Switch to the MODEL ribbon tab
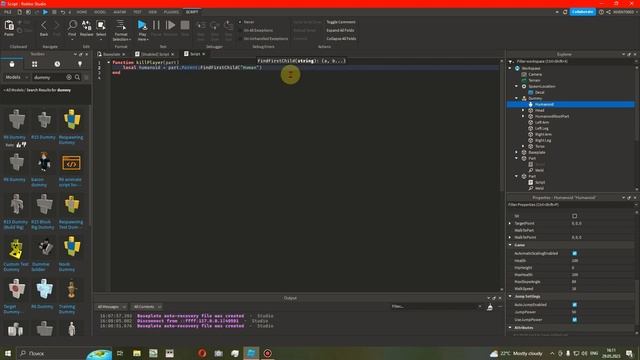The height and width of the screenshot is (360, 640). pos(100,12)
